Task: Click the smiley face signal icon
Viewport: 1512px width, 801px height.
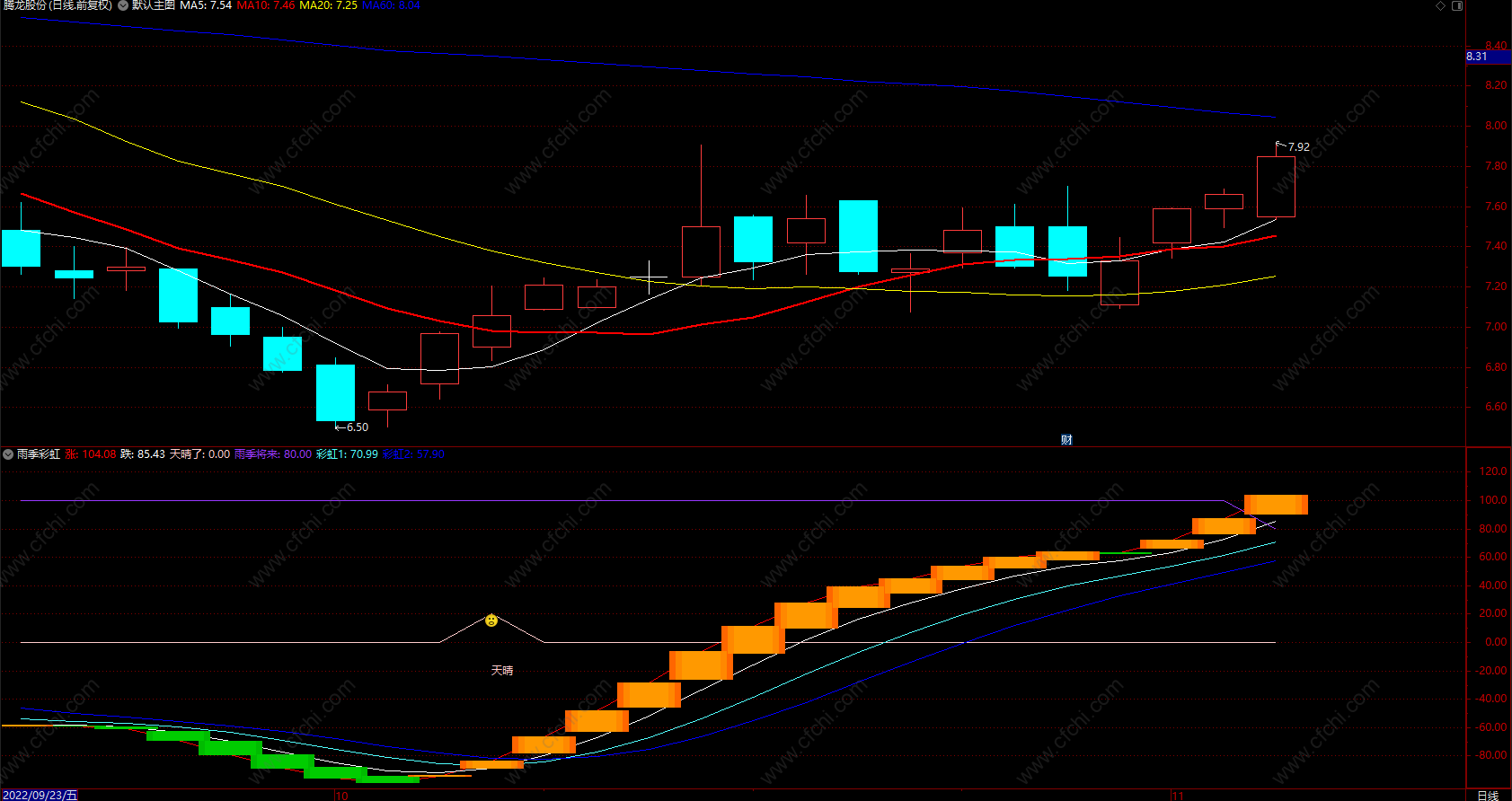Action: 491,621
